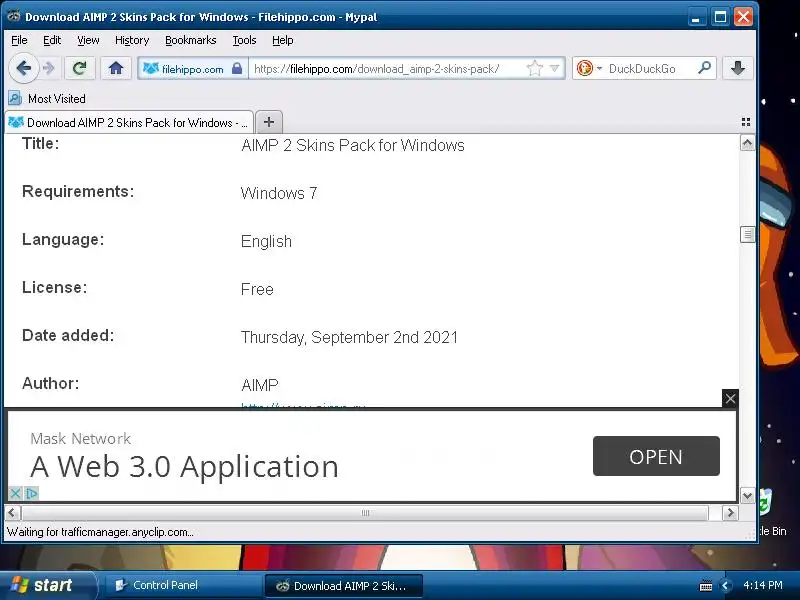Screen dimensions: 800x600
Task: Open the Most Visited bookmarks folder
Action: point(47,98)
